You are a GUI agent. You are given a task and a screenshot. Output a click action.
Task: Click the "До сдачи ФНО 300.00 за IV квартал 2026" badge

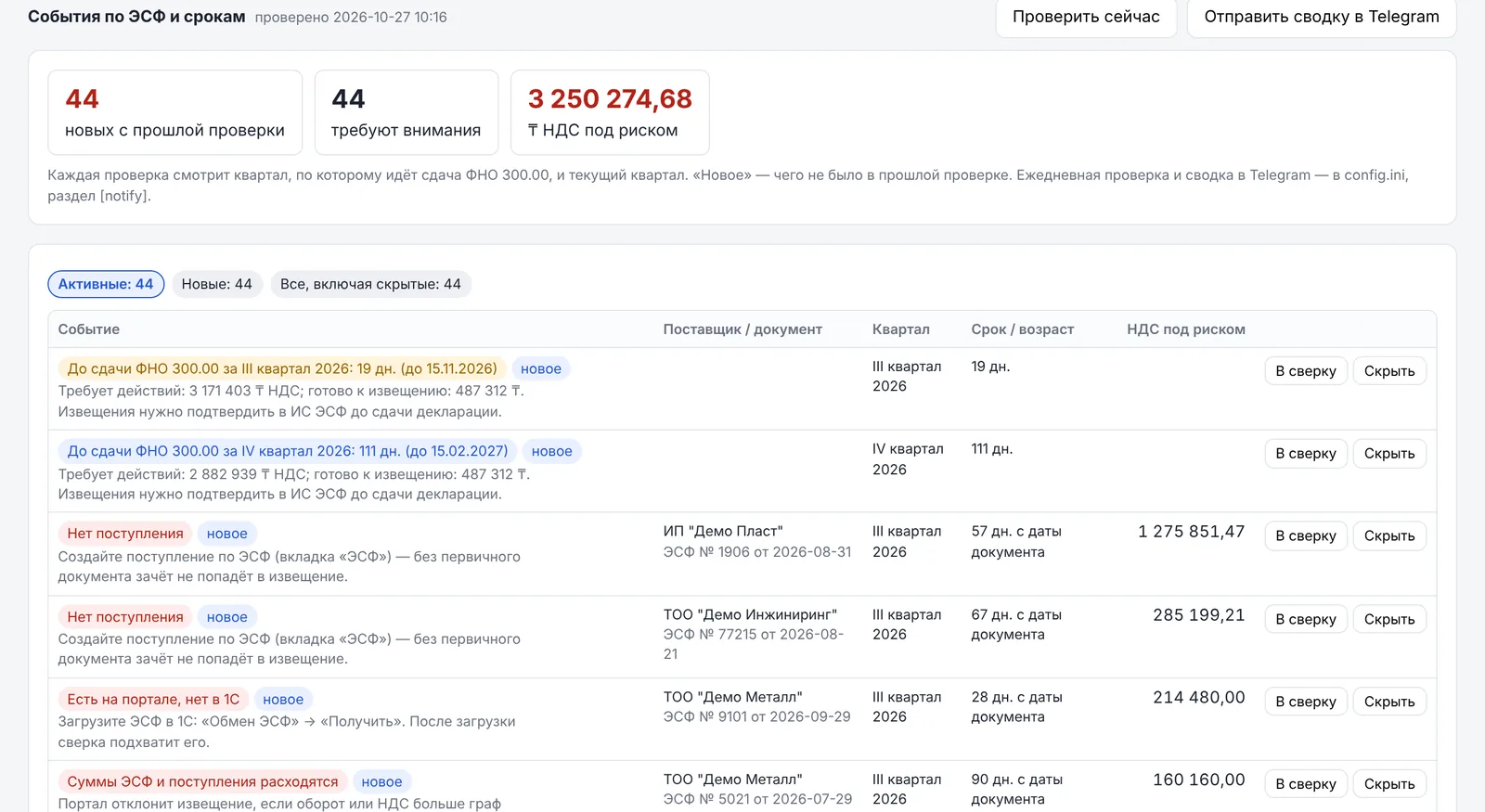[x=288, y=452]
